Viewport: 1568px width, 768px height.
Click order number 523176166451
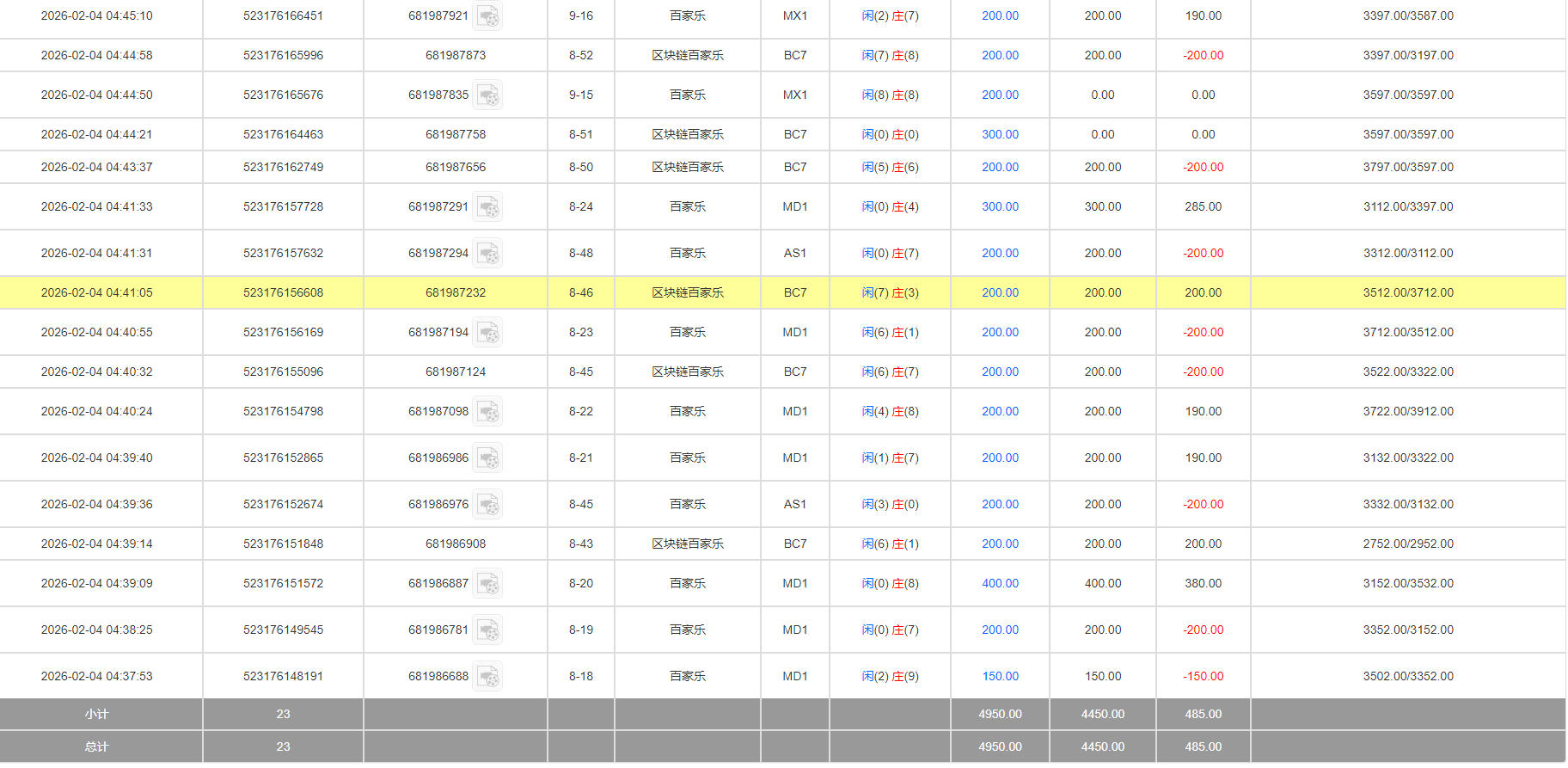[x=283, y=16]
